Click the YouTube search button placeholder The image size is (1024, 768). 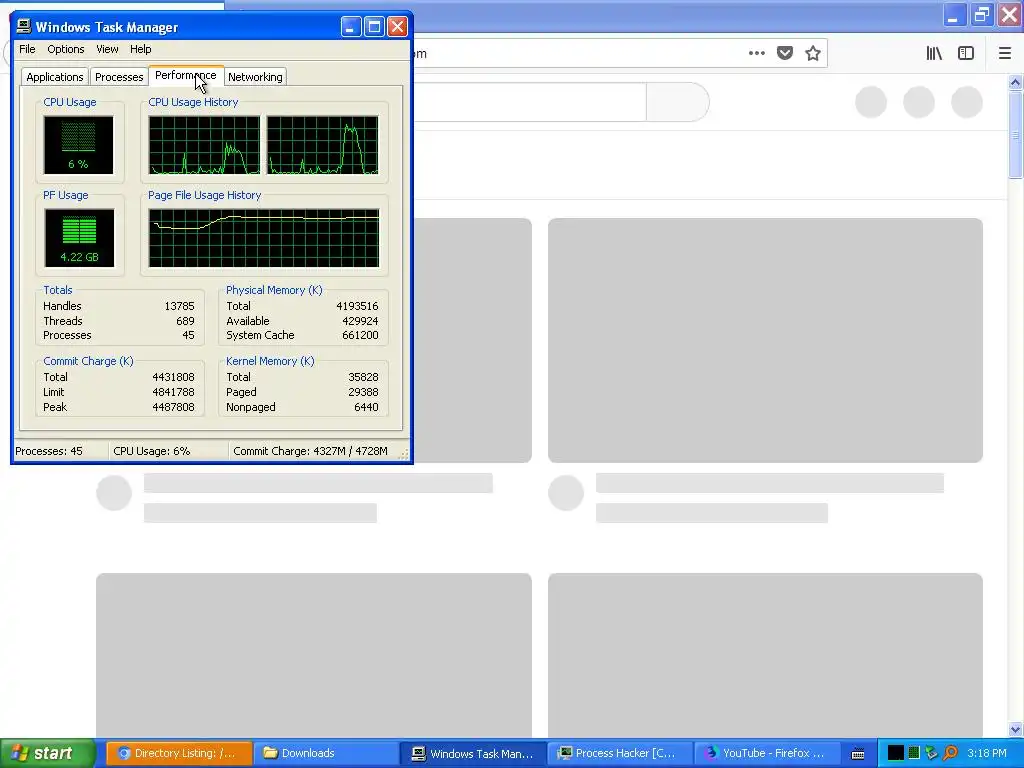pyautogui.click(x=677, y=102)
